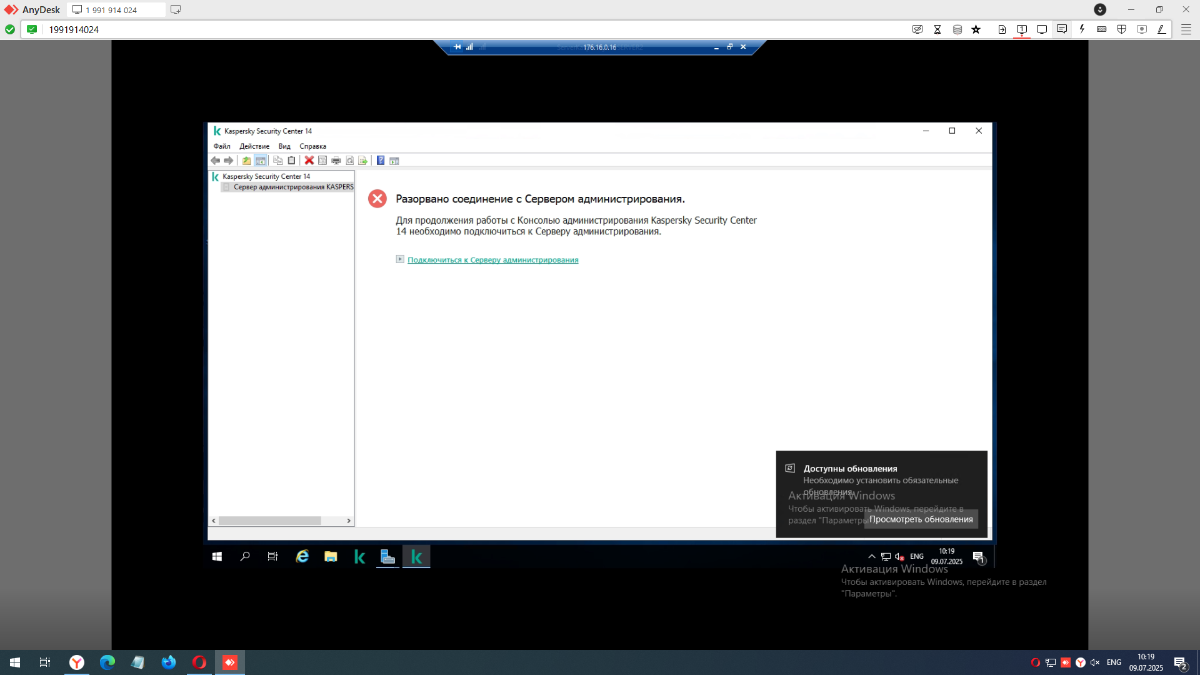
Task: Open the AnyDesk permissions shield icon
Action: (x=1122, y=30)
